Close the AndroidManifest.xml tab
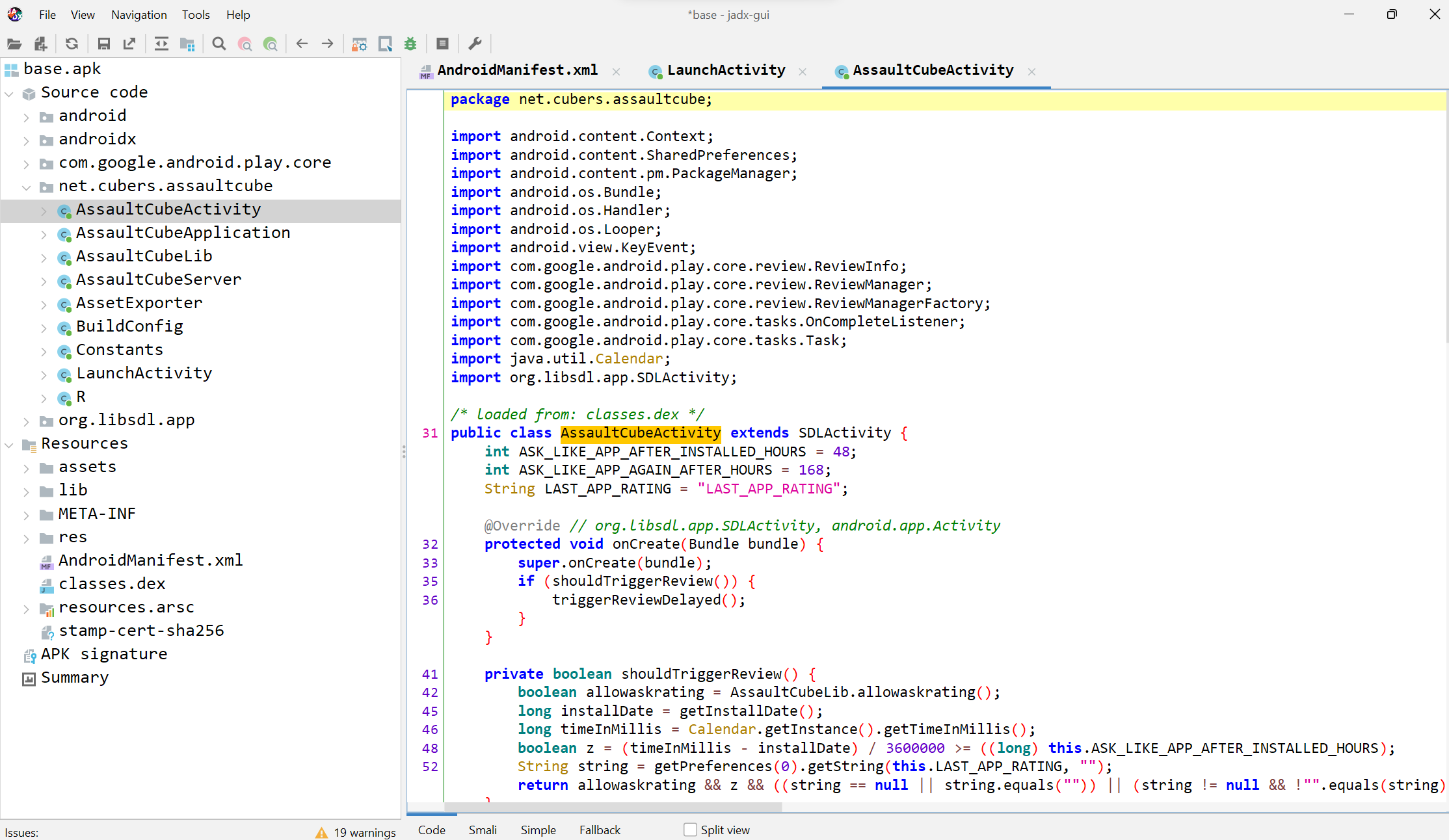 tap(616, 72)
